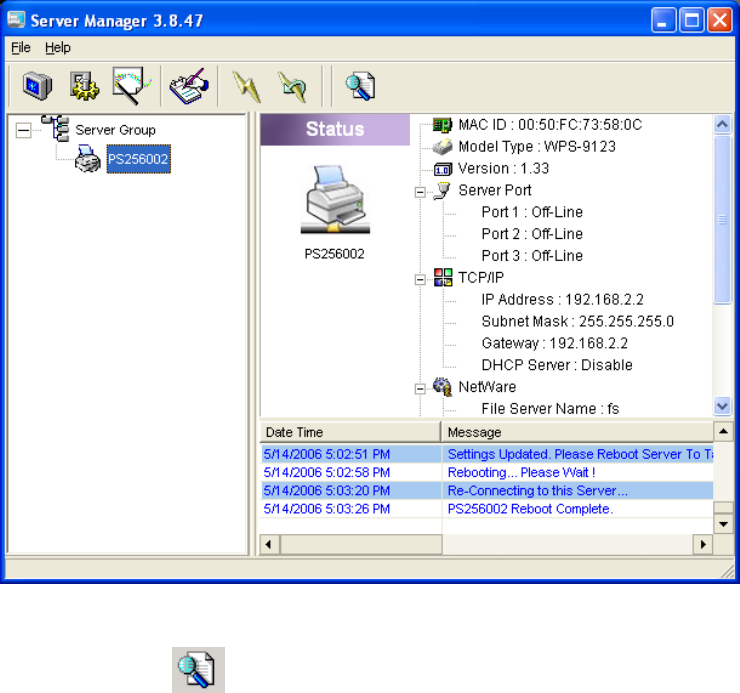Open the Help menu

coord(58,47)
